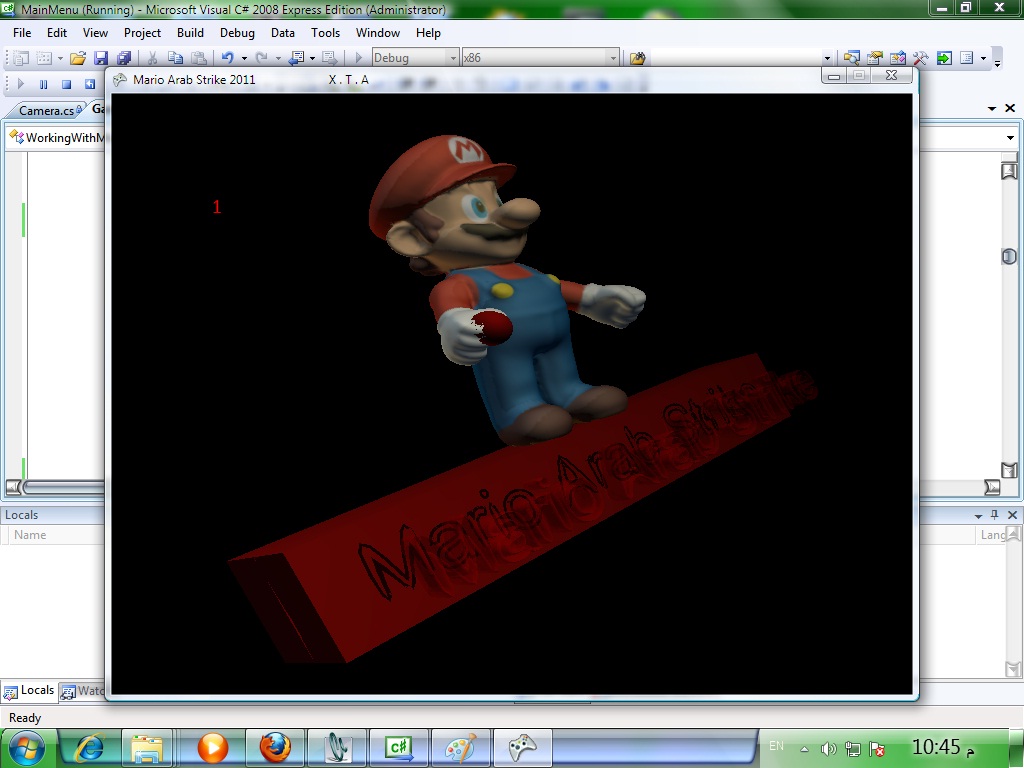
Task: Click the Find text input box
Action: point(736,58)
